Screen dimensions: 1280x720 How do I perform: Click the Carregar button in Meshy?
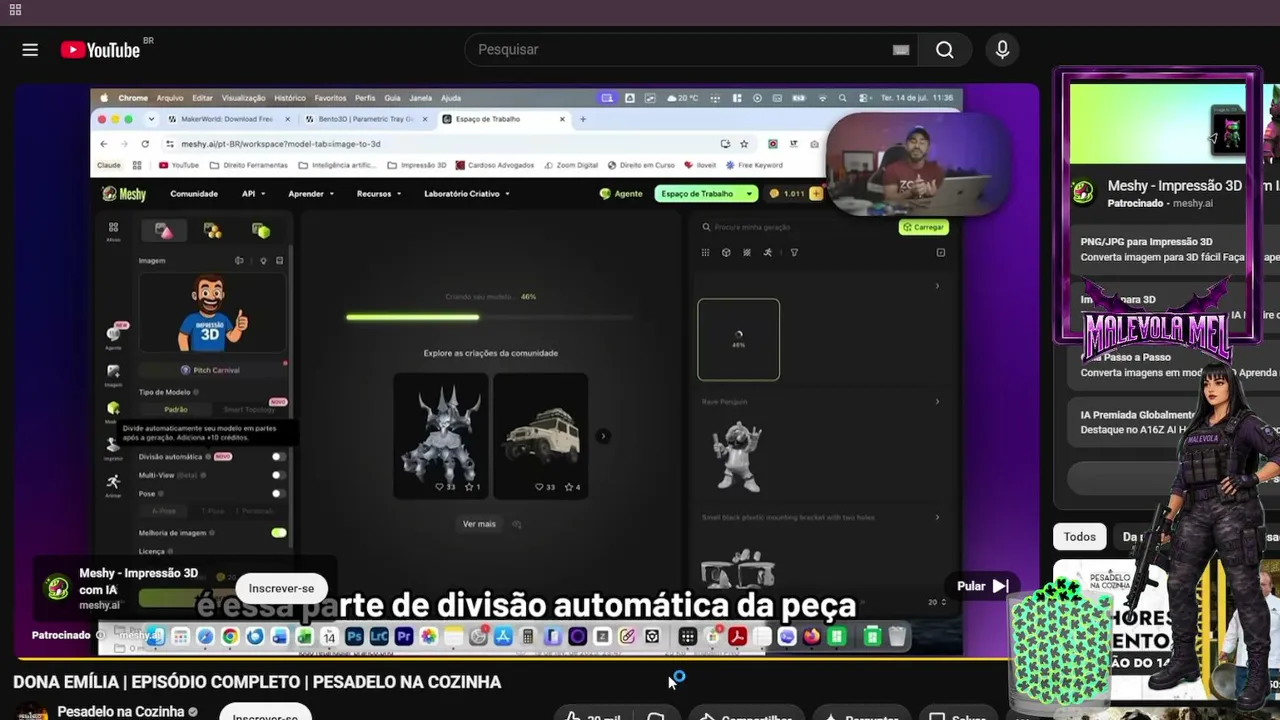(923, 227)
